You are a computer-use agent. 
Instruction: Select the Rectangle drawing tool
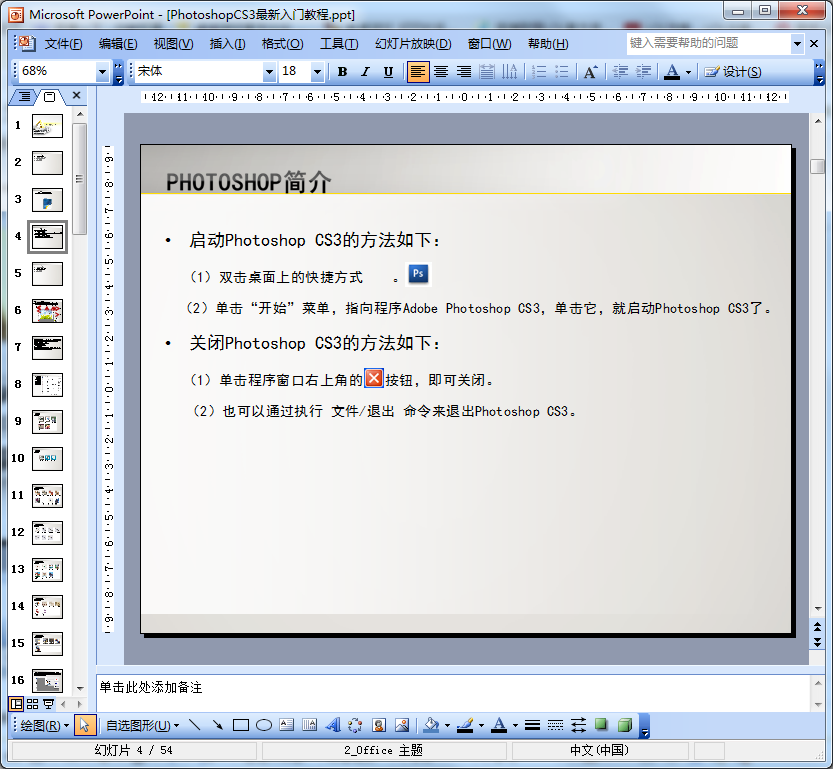(x=241, y=726)
